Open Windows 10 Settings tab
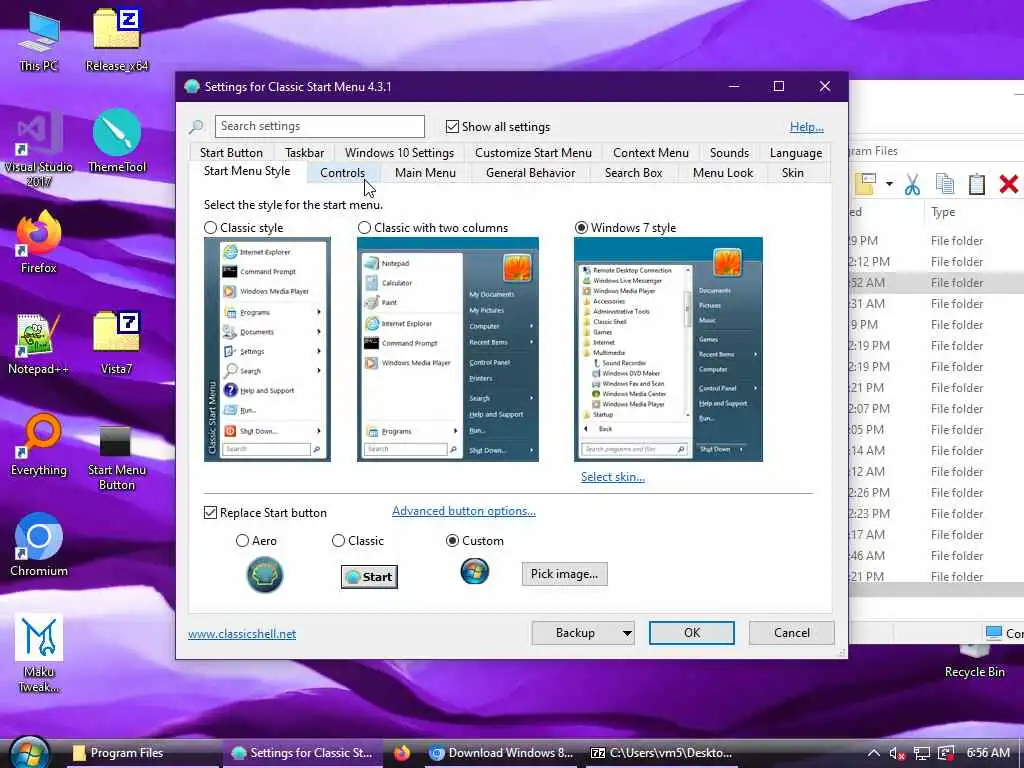Viewport: 1024px width, 768px height. point(399,153)
